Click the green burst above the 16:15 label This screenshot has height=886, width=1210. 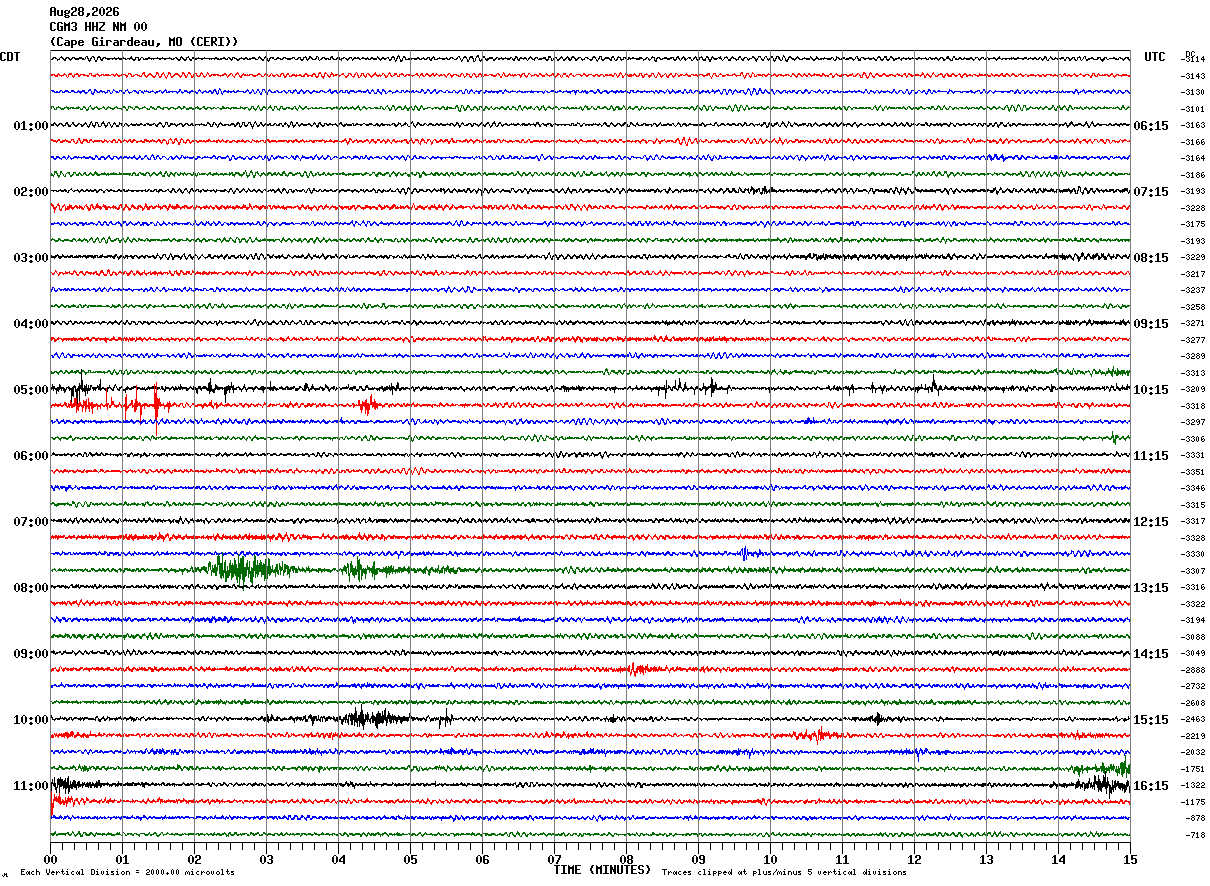point(1100,768)
